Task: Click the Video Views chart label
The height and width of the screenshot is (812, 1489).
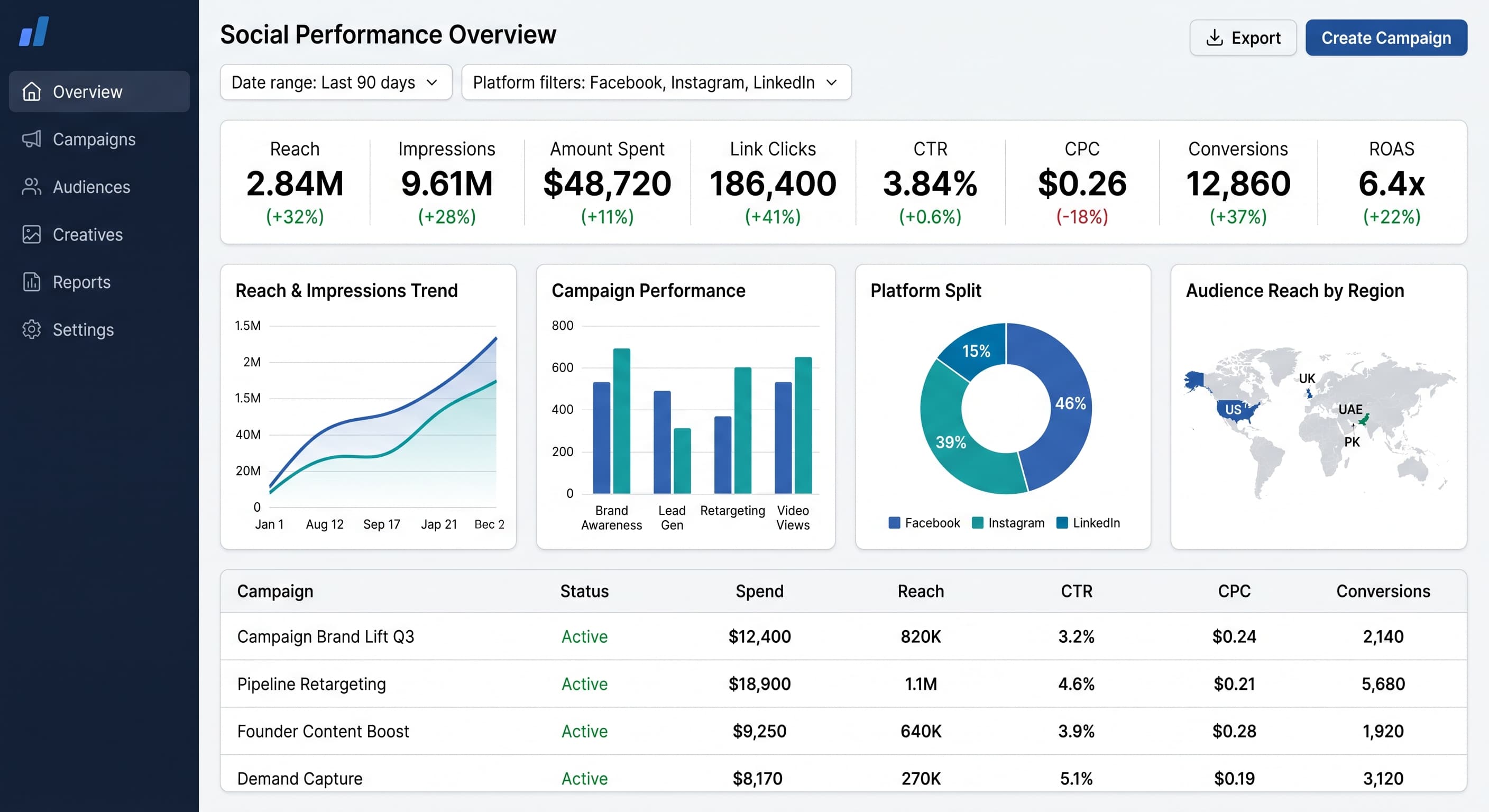Action: (x=793, y=518)
